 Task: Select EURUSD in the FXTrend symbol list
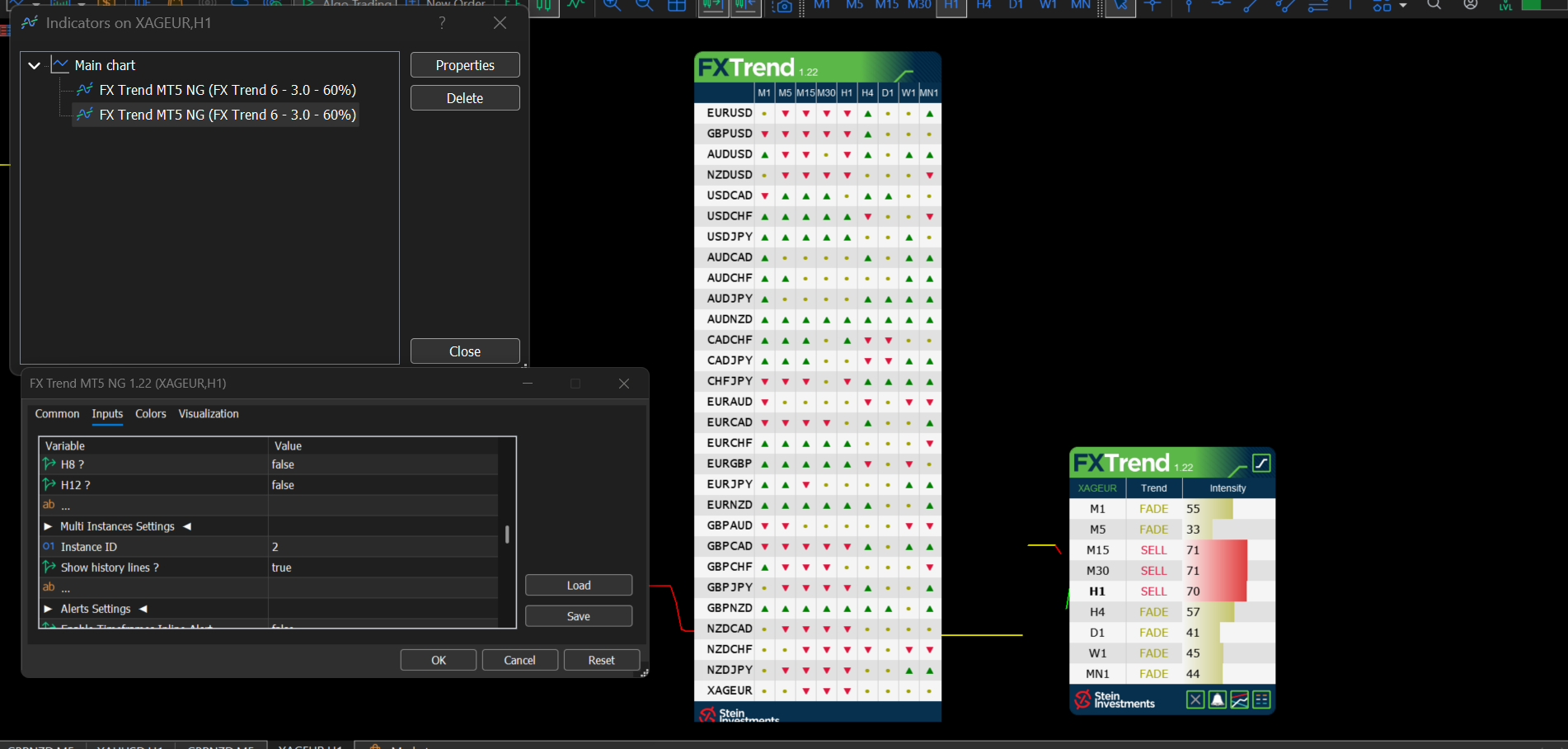tap(730, 113)
